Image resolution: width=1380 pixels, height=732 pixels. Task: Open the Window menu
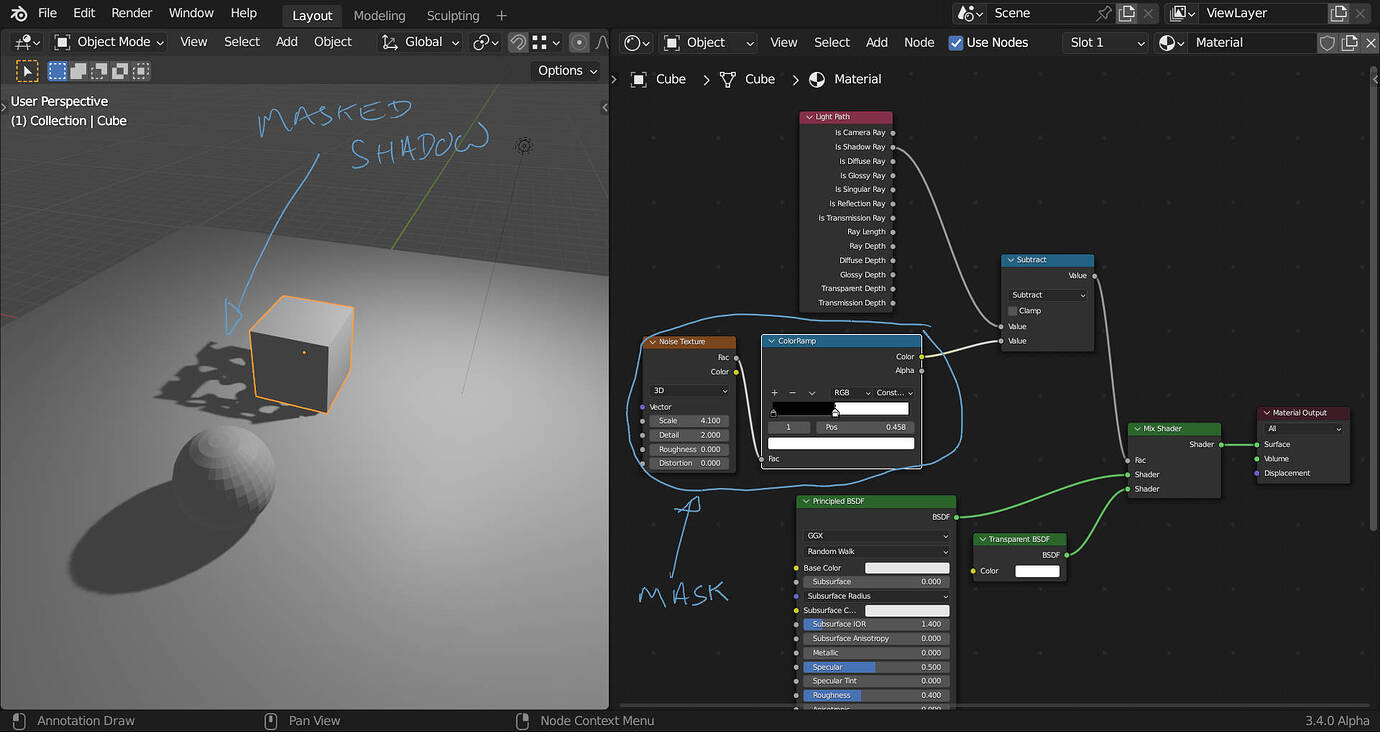(x=191, y=13)
